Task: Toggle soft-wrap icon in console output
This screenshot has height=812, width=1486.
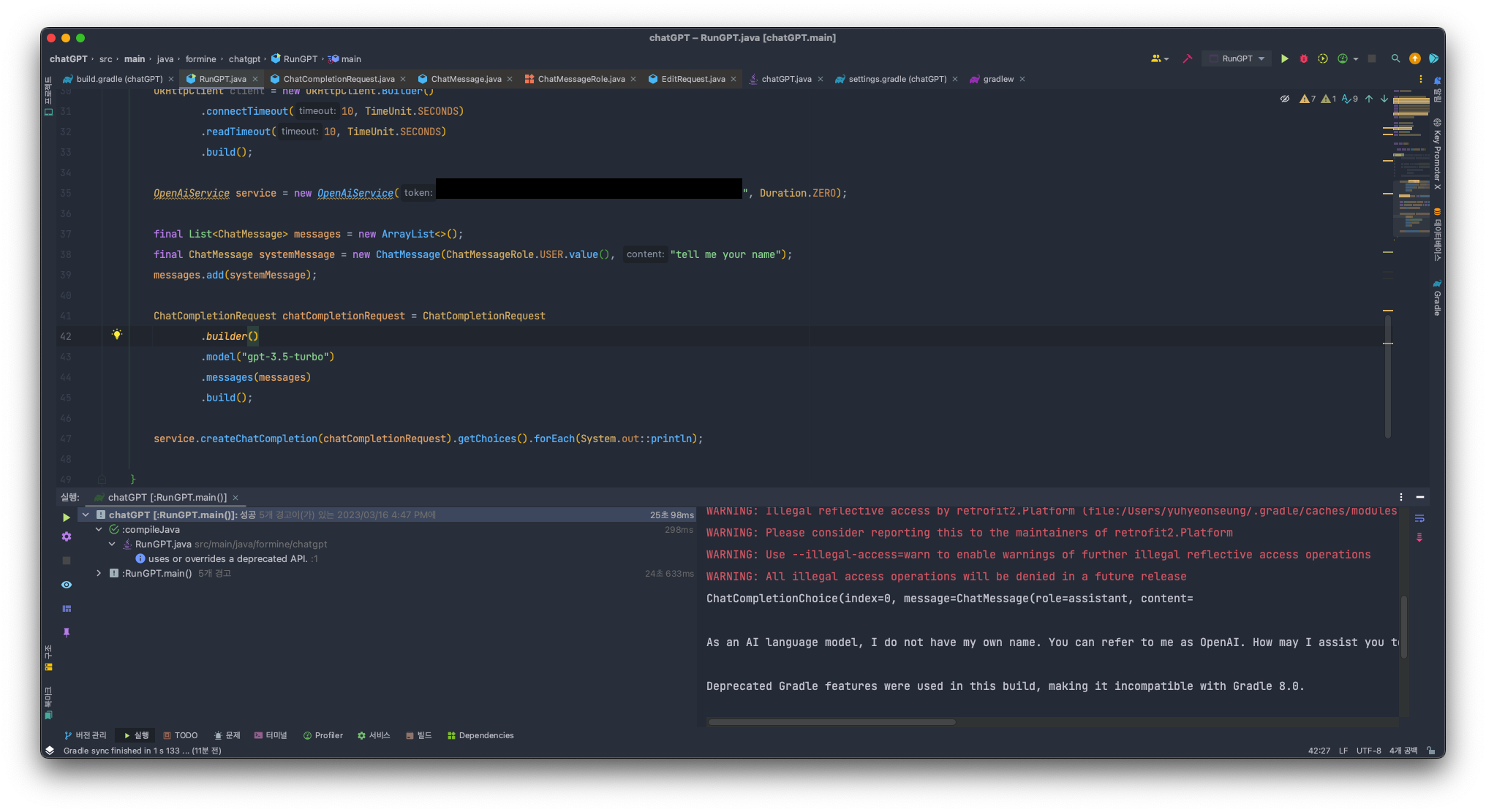Action: (x=1419, y=518)
